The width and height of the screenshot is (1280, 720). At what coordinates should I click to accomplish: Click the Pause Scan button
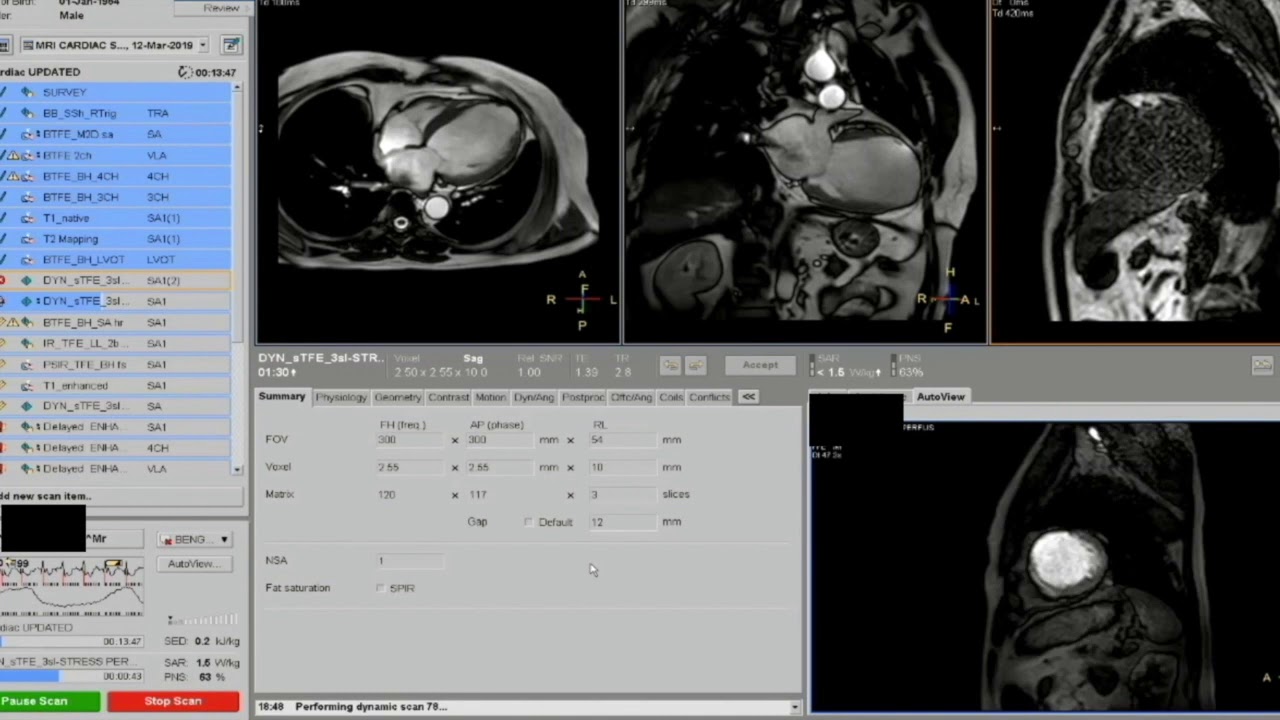click(49, 701)
